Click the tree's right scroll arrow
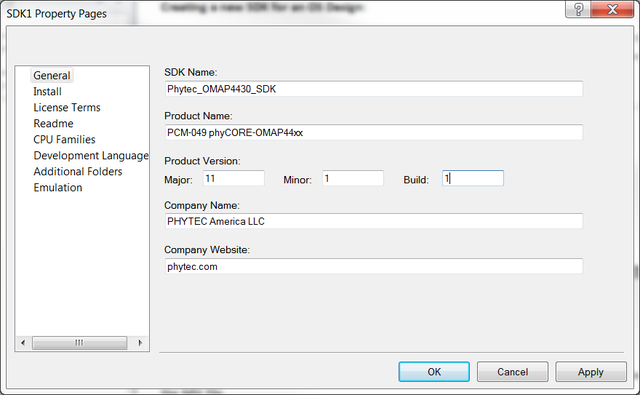This screenshot has height=395, width=640. (140, 343)
